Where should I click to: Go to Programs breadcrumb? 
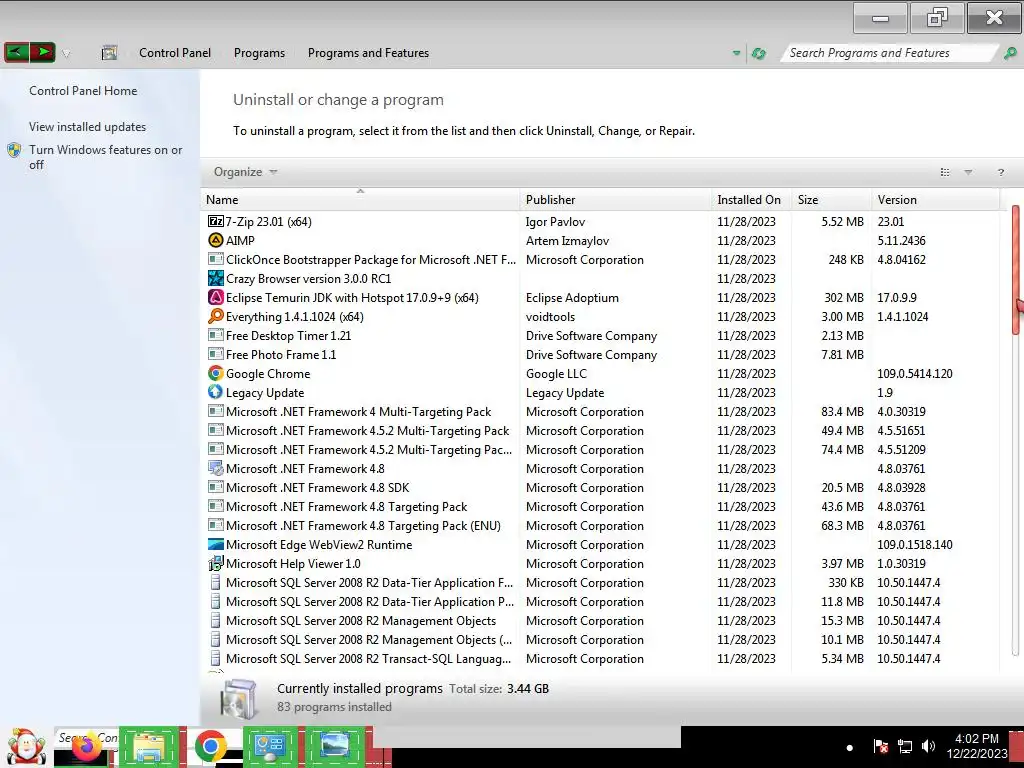click(259, 53)
